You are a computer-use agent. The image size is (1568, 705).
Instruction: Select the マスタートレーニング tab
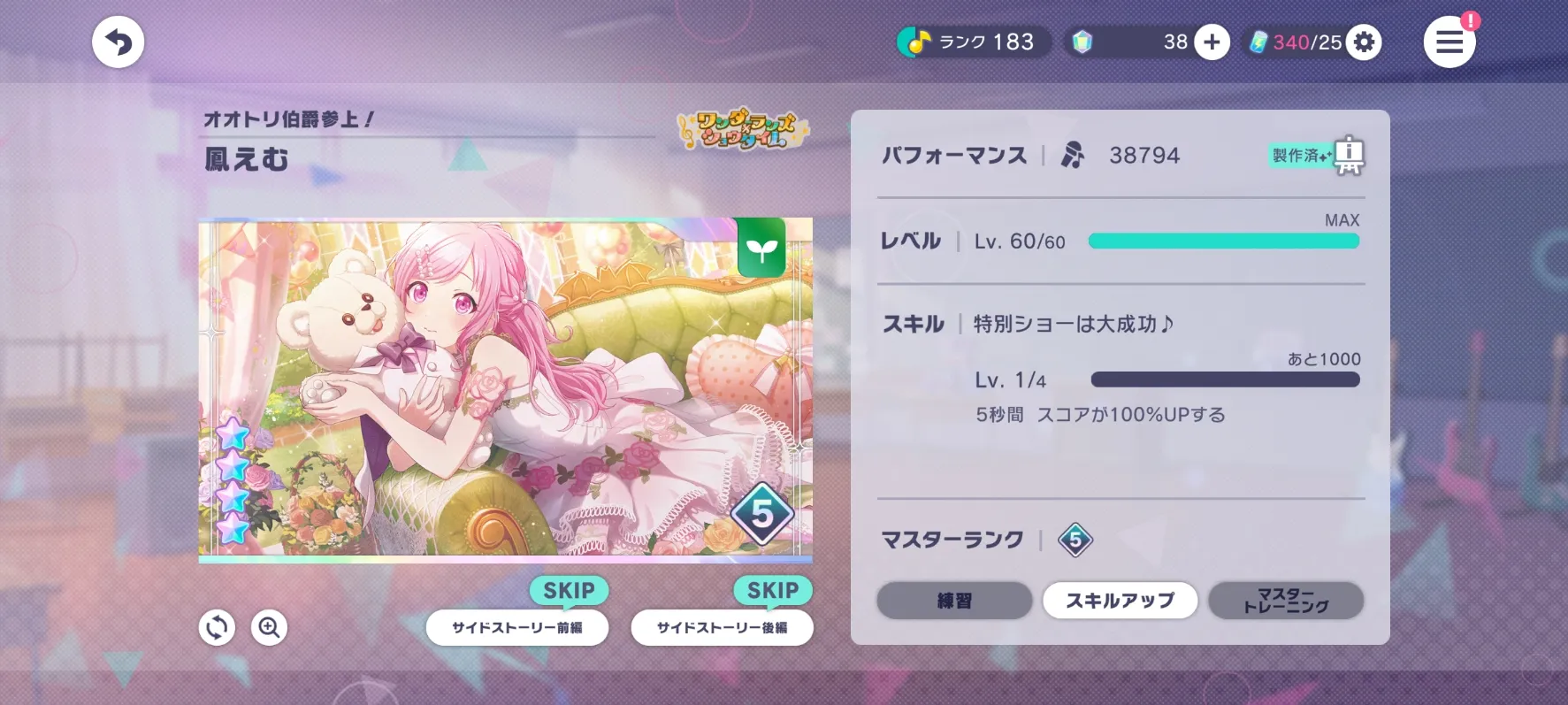[x=1286, y=601]
